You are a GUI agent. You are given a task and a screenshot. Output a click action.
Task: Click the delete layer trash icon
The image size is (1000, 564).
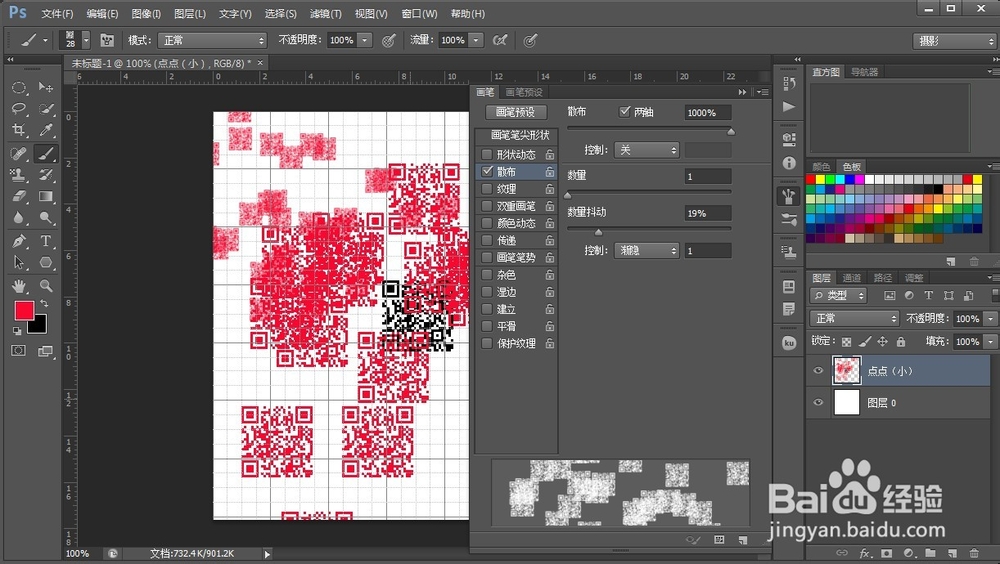coord(974,553)
